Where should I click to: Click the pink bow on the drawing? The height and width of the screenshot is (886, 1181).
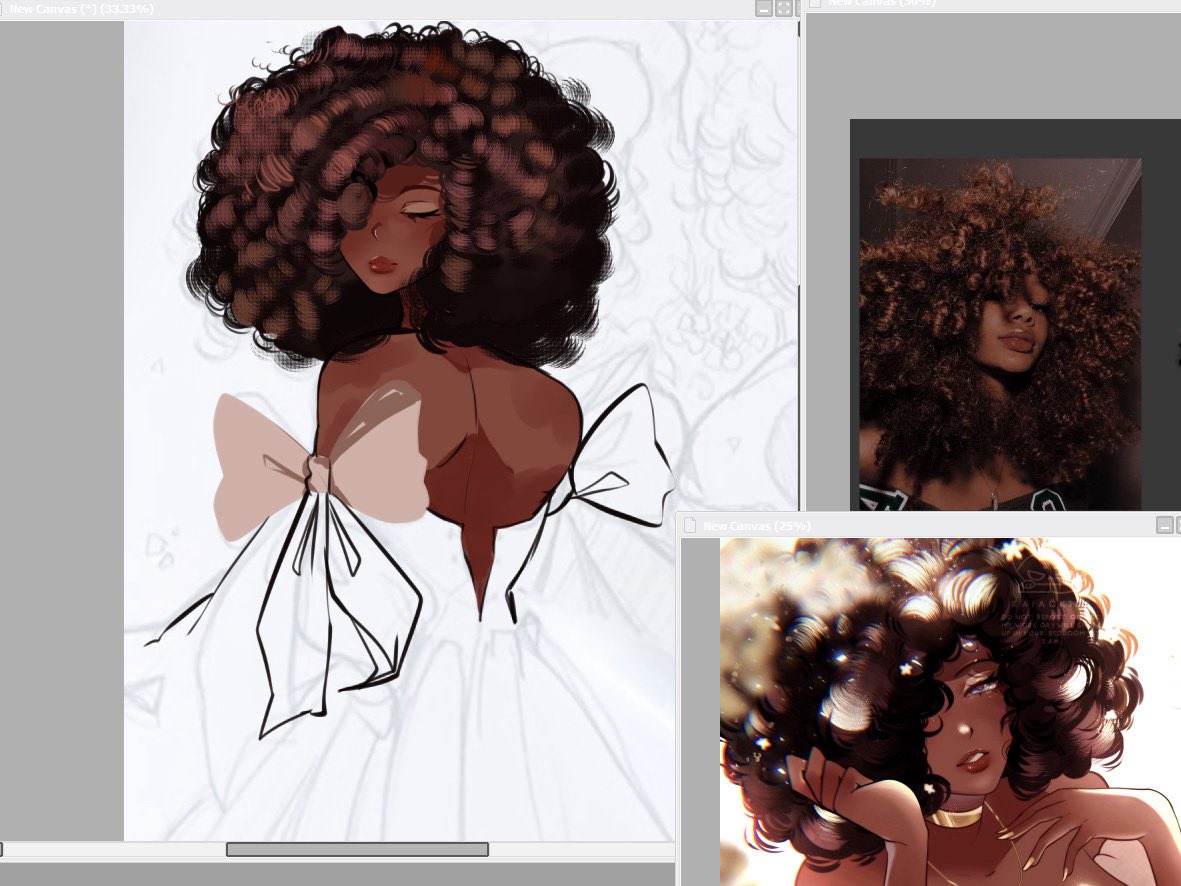point(320,465)
